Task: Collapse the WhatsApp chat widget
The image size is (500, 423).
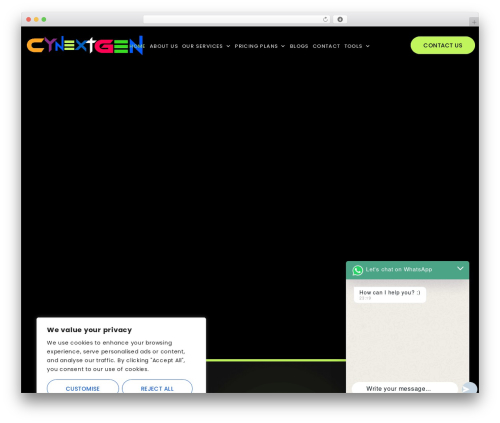Action: point(460,268)
